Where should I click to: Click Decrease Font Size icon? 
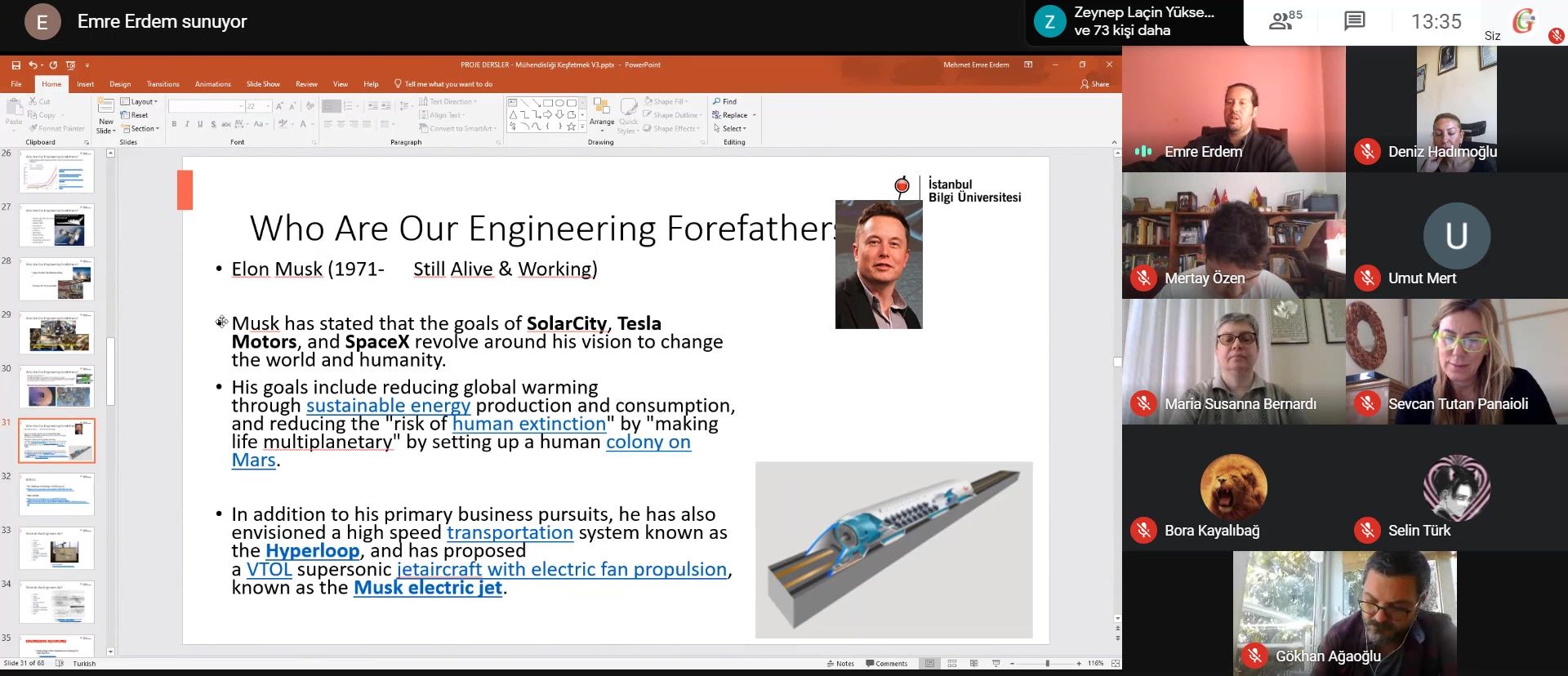[x=292, y=106]
